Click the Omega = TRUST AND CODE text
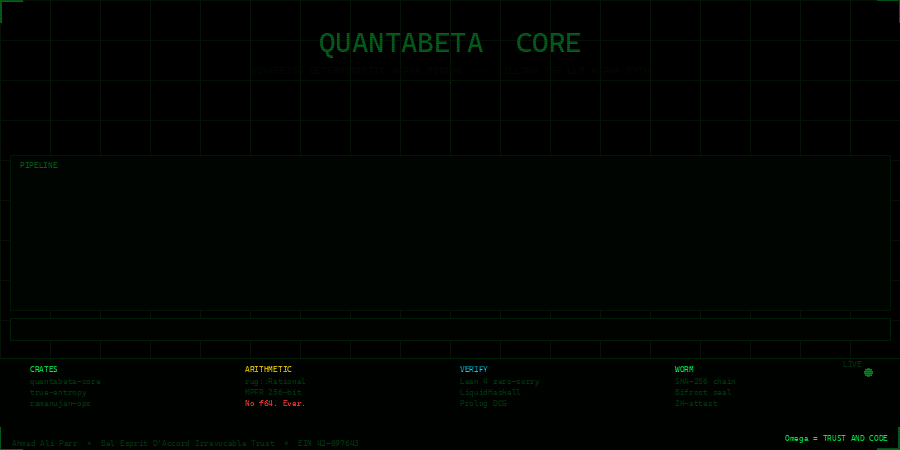The image size is (900, 450). (x=836, y=438)
